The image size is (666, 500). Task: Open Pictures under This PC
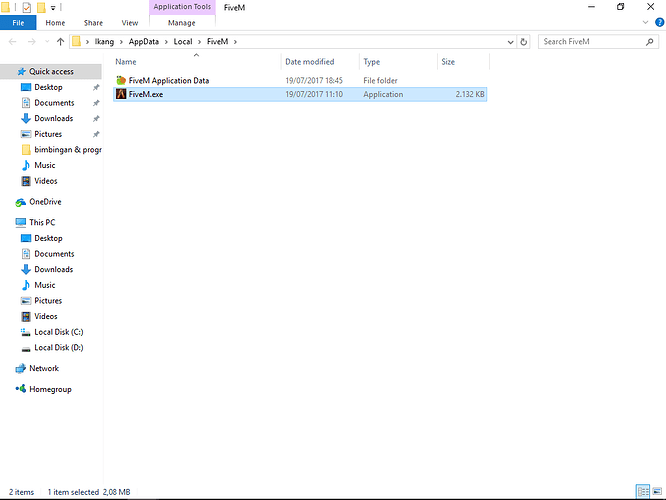pos(48,301)
